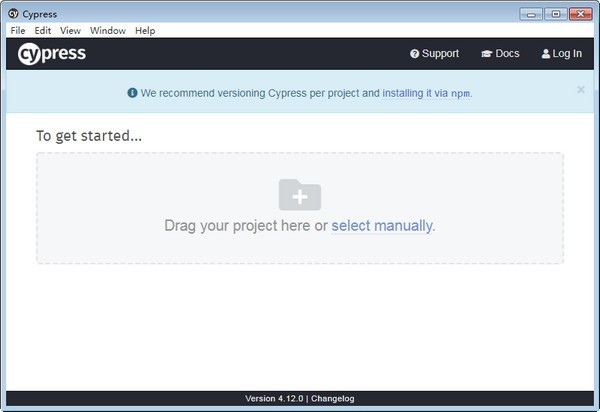Dismiss the npm recommendation banner
600x412 pixels.
pyautogui.click(x=581, y=90)
